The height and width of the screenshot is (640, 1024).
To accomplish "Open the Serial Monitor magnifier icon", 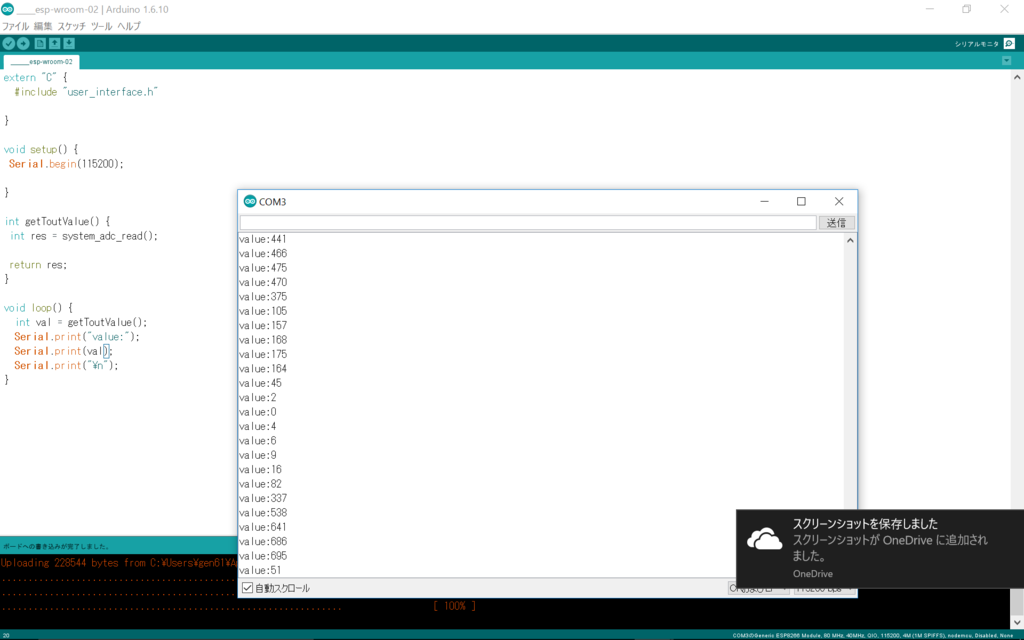I will (x=1009, y=44).
